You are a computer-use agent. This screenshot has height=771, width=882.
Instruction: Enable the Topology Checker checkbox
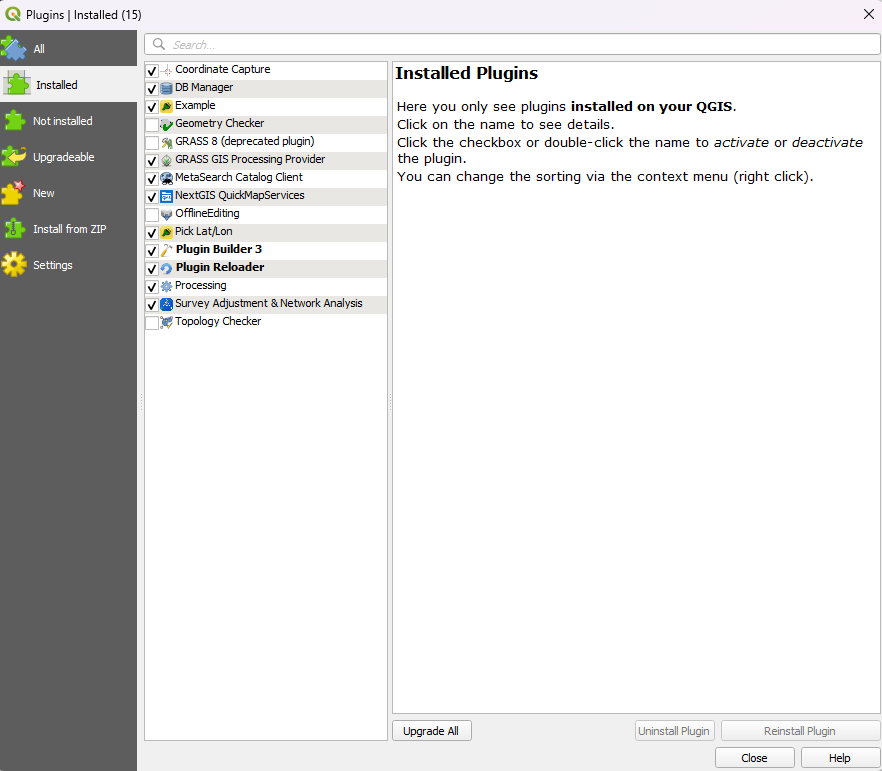tap(152, 323)
